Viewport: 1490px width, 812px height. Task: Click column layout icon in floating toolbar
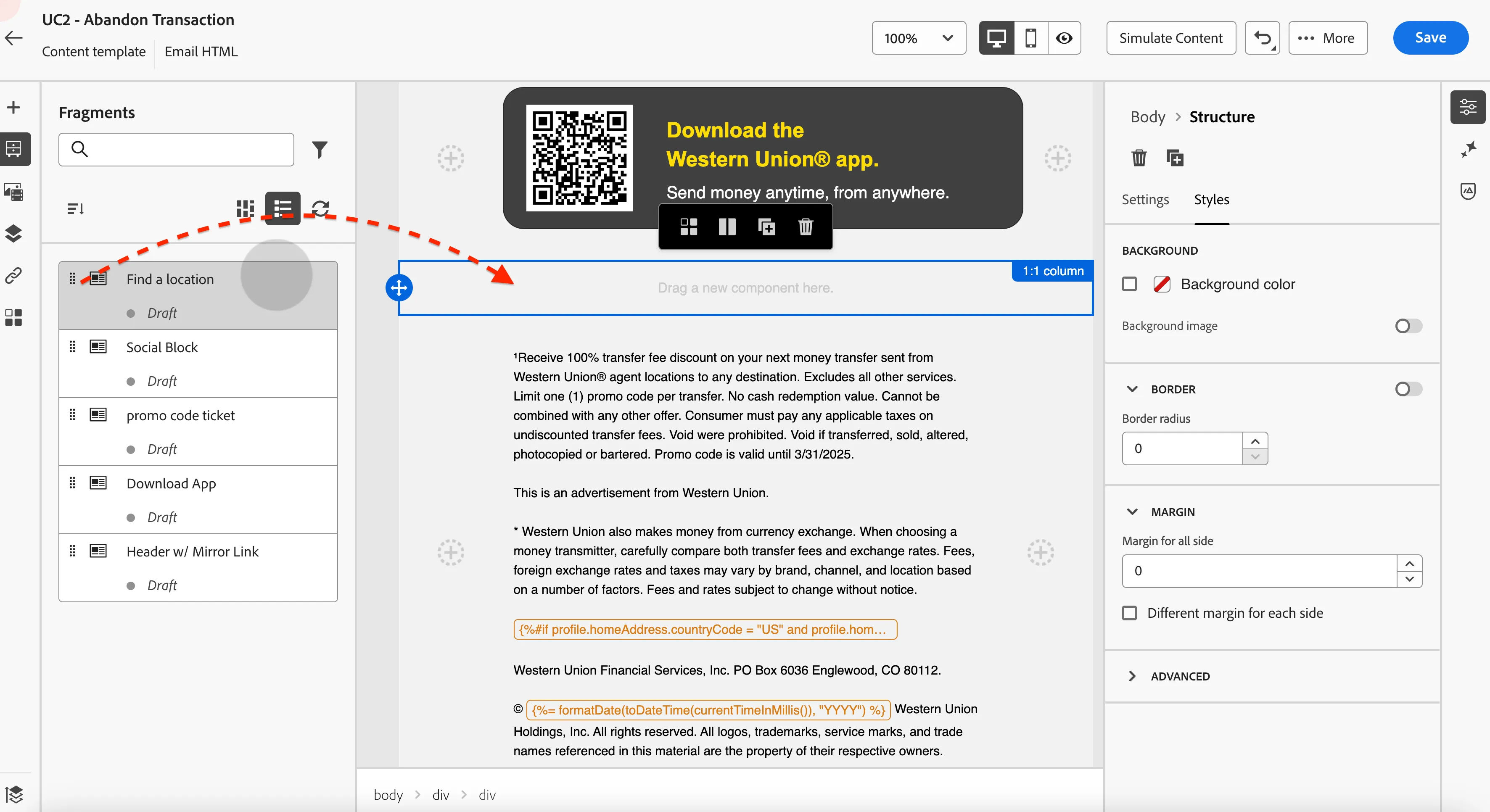coord(727,227)
